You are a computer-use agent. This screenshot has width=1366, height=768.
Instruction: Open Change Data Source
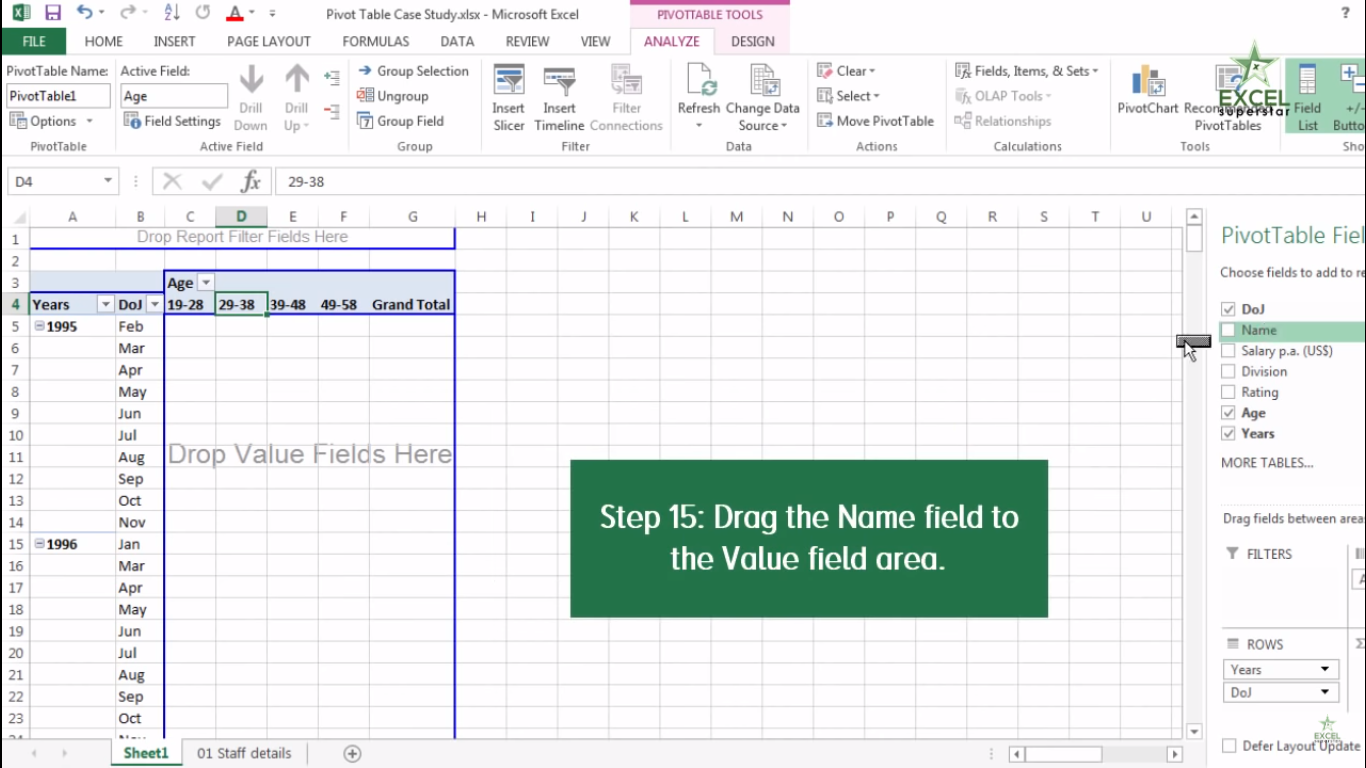763,97
